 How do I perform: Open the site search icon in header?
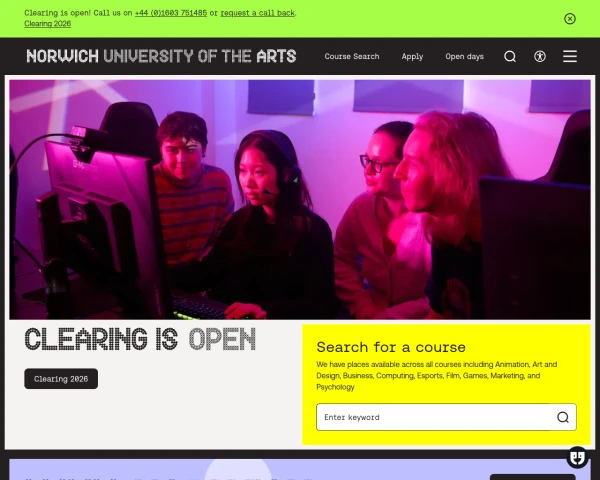pos(510,57)
